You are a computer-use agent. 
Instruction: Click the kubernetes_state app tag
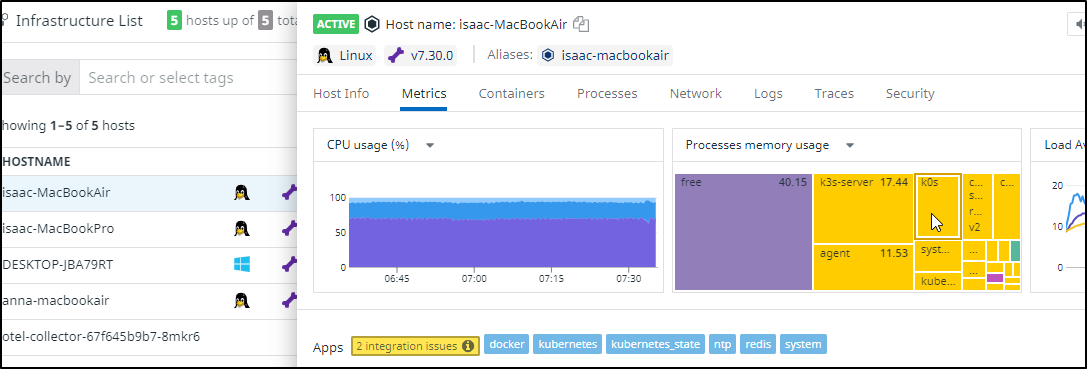click(x=656, y=344)
